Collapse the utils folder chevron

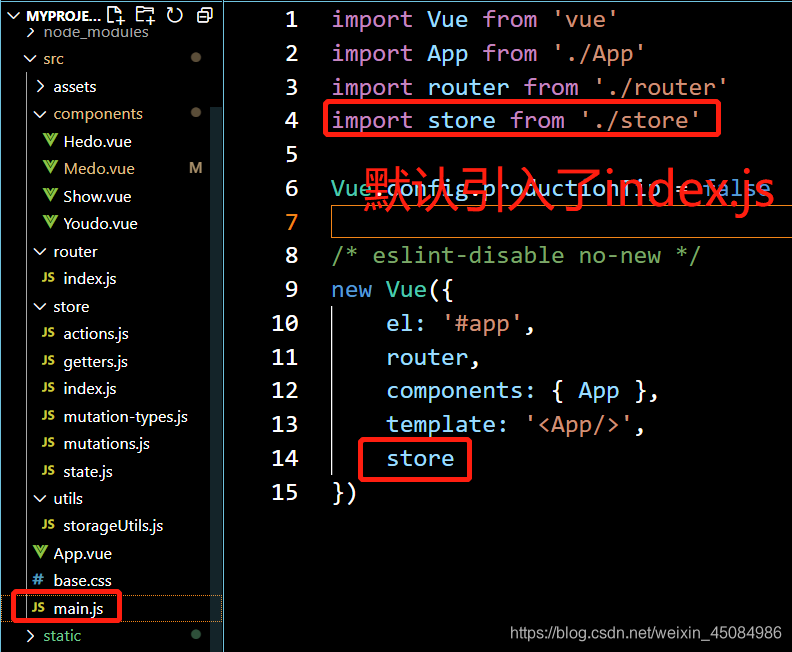[40, 498]
